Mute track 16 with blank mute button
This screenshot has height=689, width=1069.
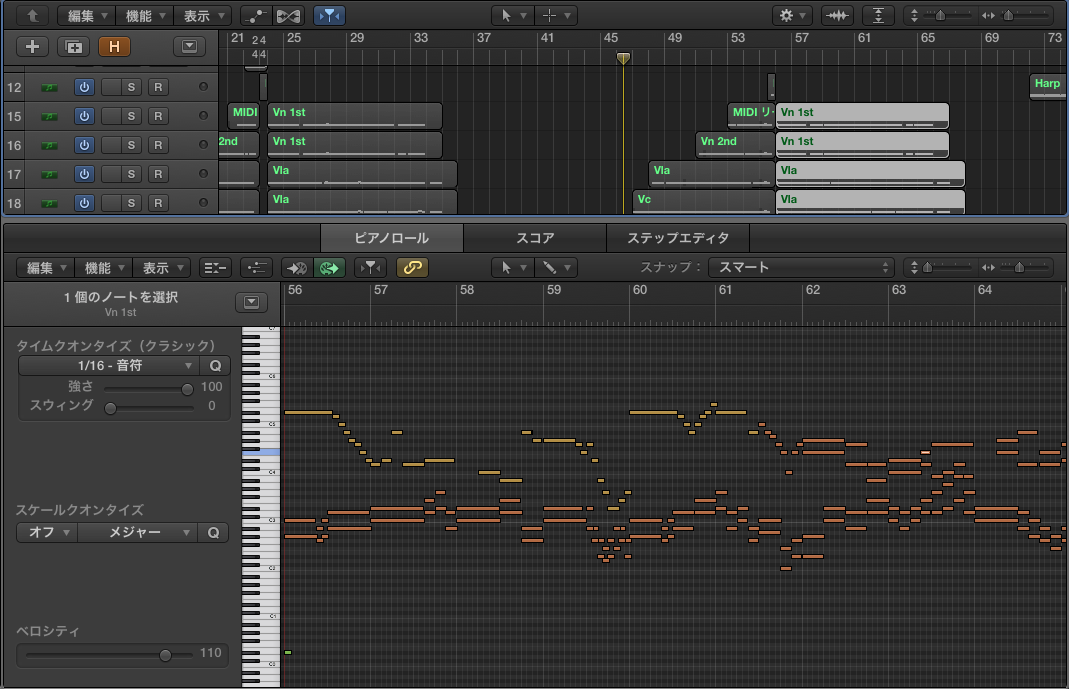click(x=111, y=145)
